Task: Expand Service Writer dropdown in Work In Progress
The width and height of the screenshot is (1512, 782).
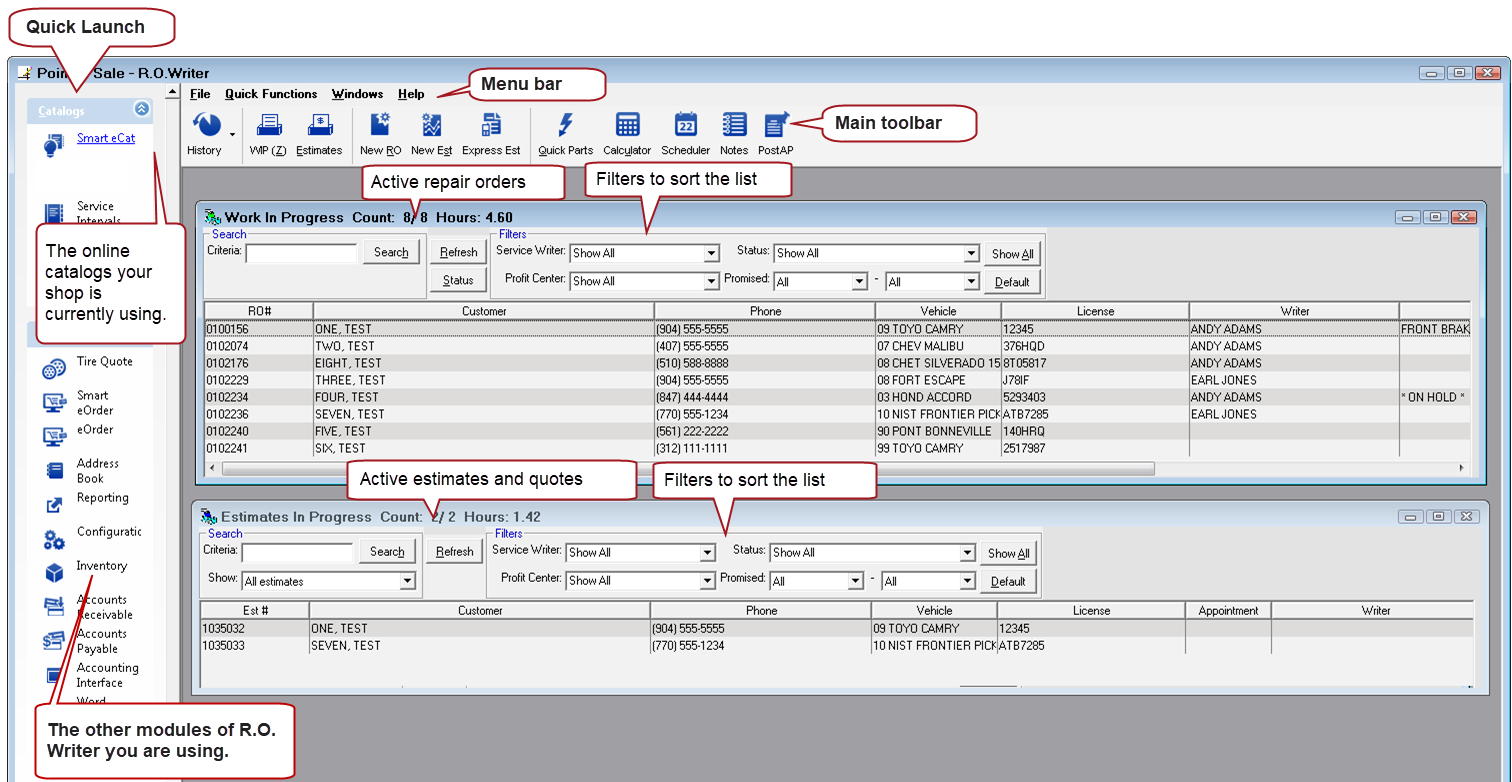Action: click(x=711, y=254)
